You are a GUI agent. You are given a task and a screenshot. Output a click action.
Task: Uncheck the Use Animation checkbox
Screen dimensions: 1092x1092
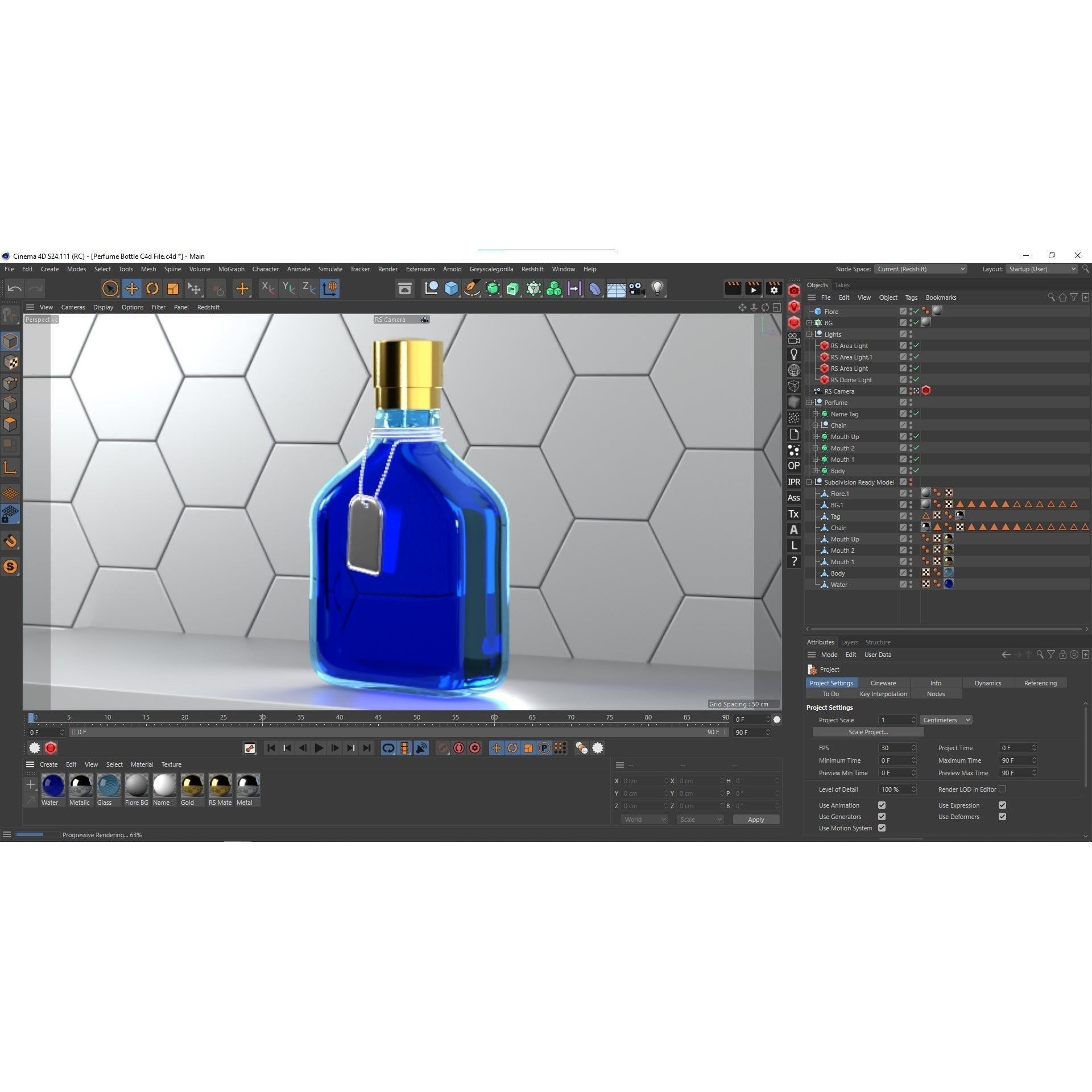pyautogui.click(x=882, y=805)
